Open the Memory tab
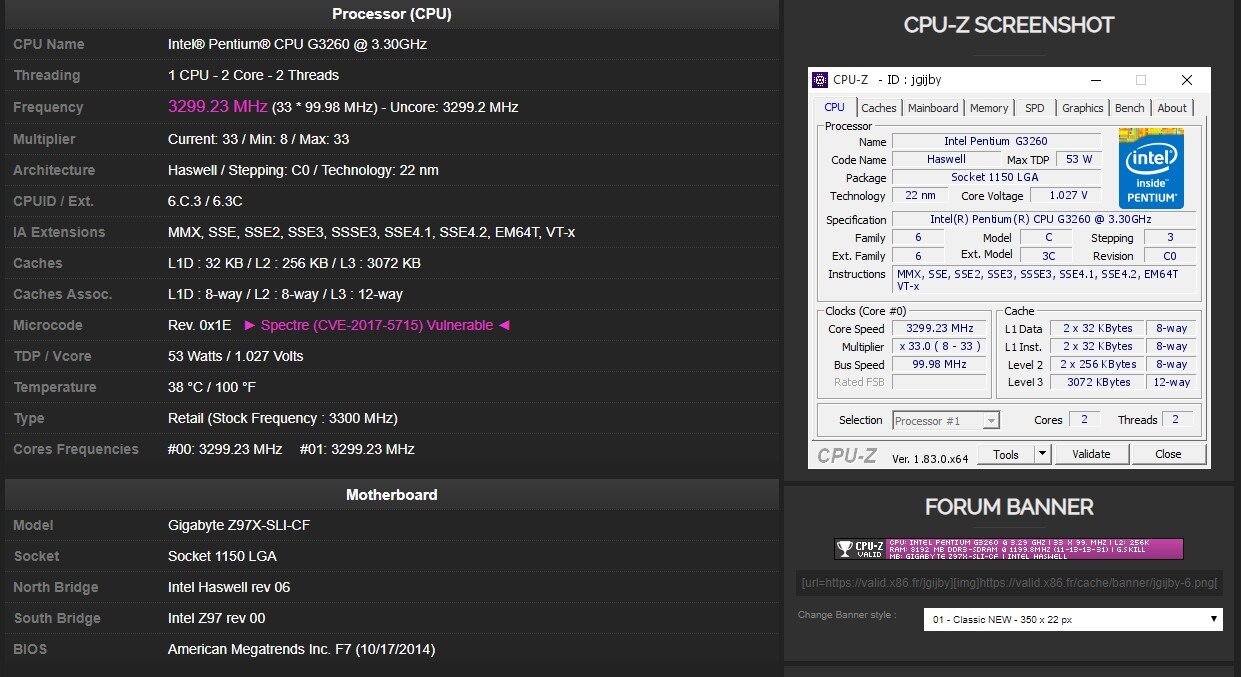Screen dimensions: 1241x677 point(989,108)
